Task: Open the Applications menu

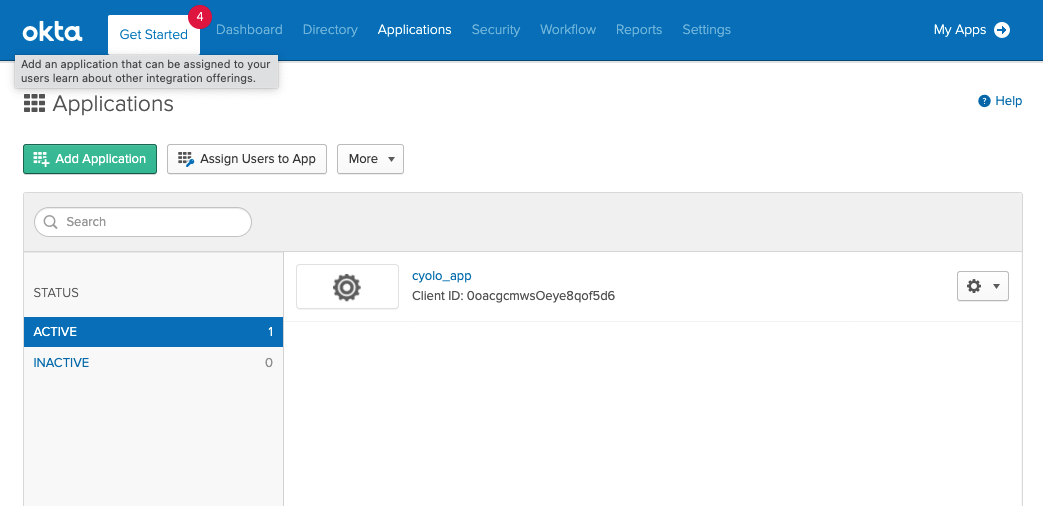Action: (414, 30)
